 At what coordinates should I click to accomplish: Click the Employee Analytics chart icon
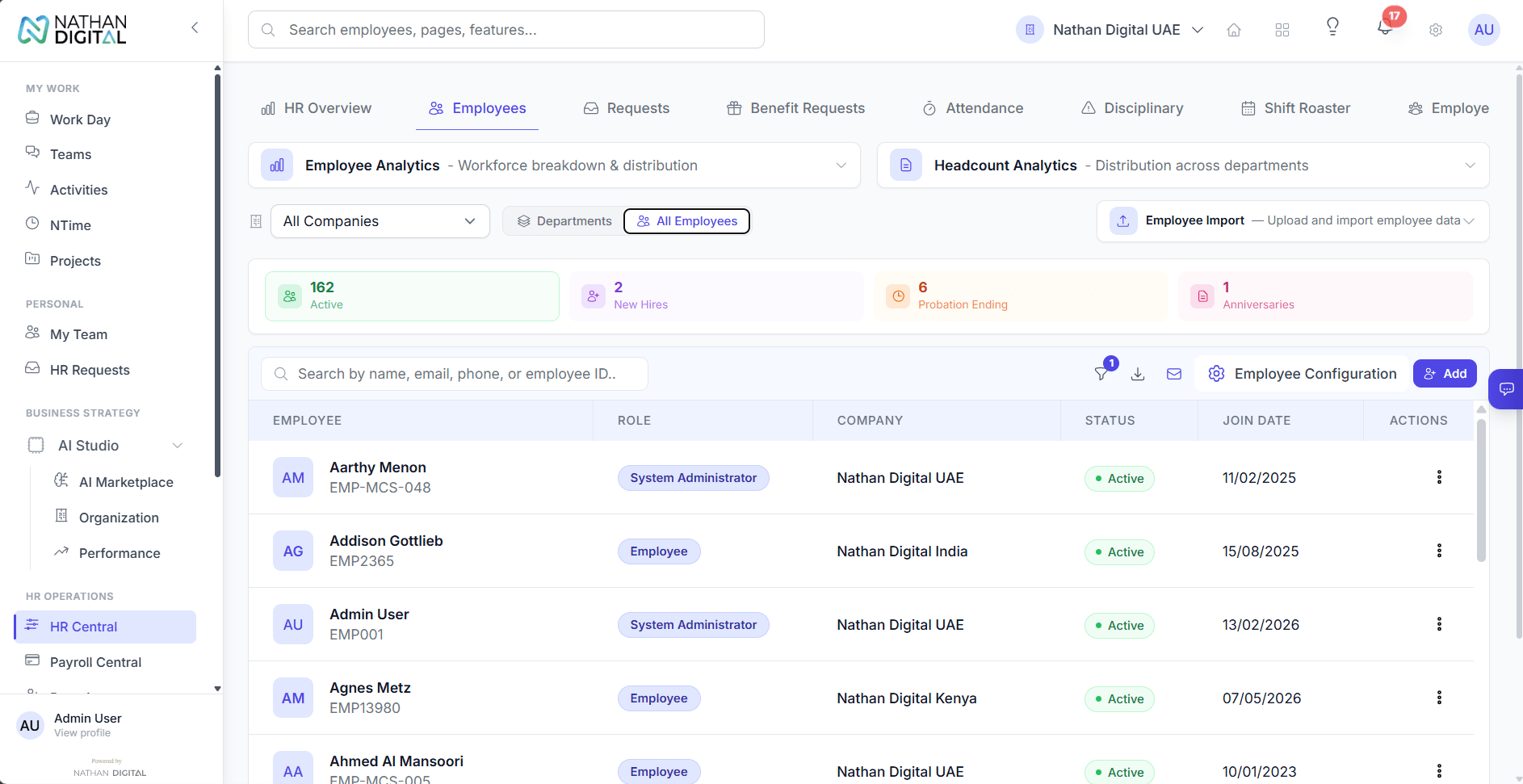coord(277,166)
